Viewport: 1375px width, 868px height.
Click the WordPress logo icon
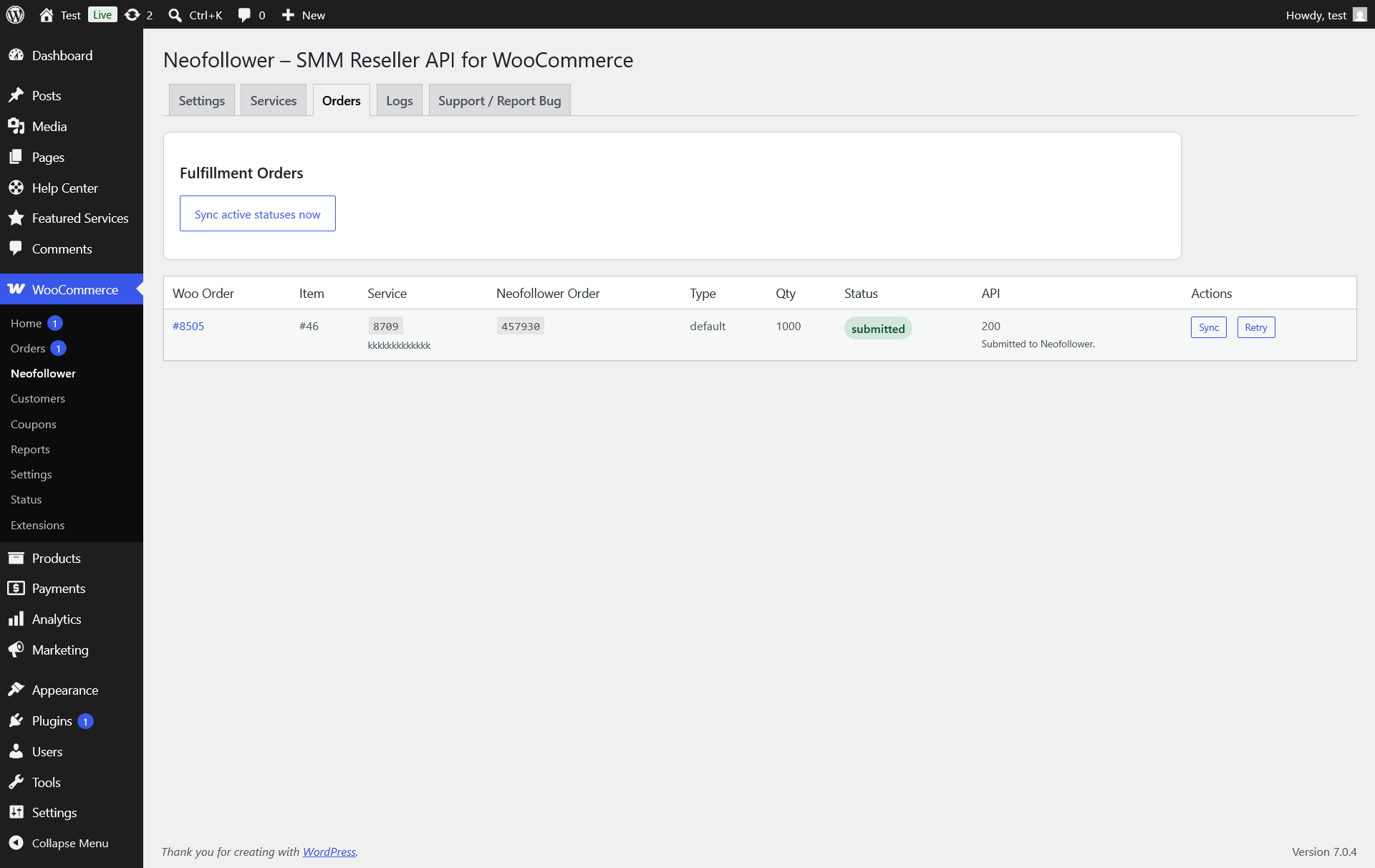click(x=15, y=14)
